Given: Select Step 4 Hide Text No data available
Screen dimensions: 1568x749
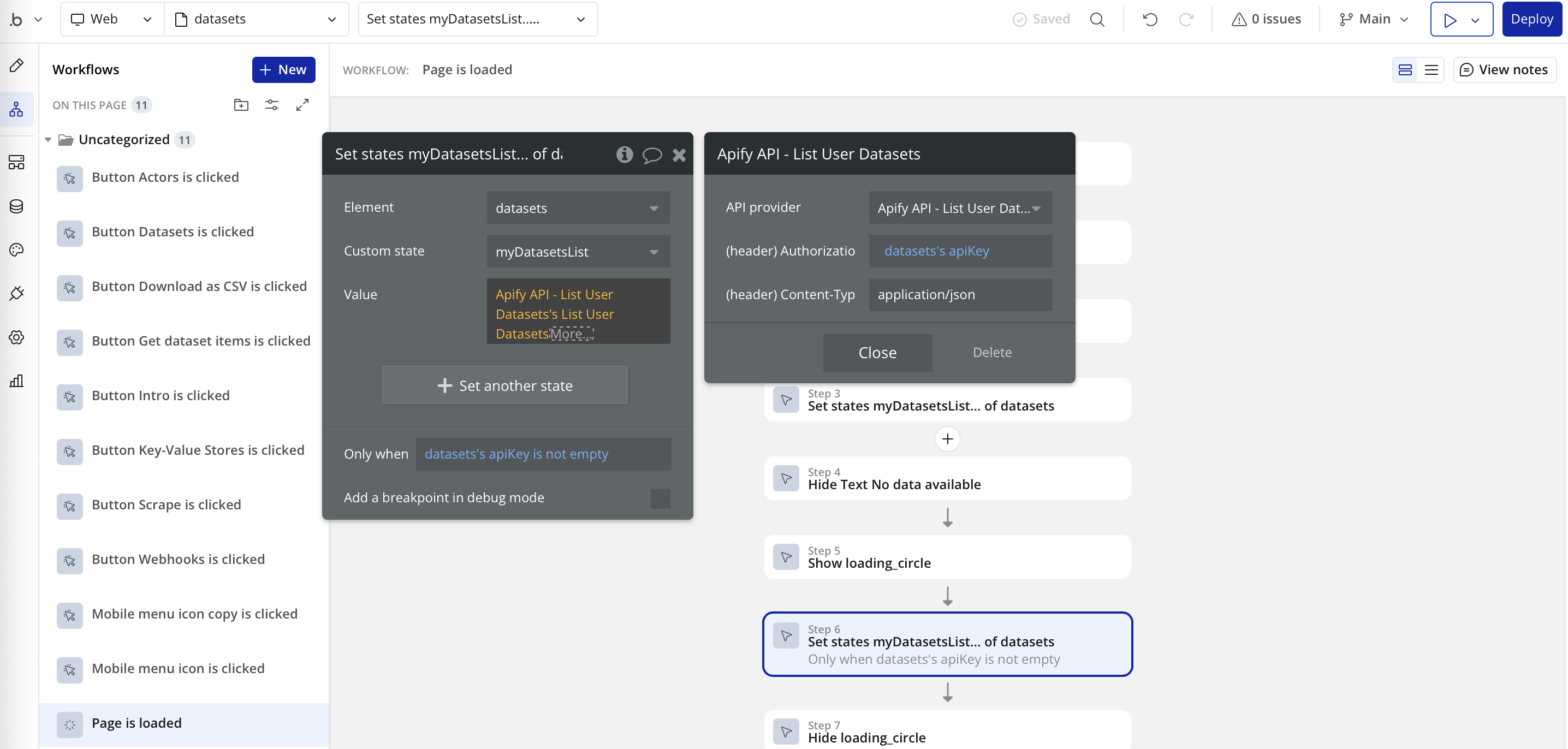Looking at the screenshot, I should [x=947, y=478].
